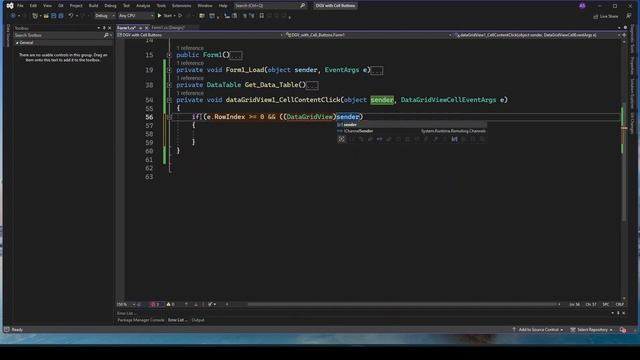This screenshot has height=360, width=640.
Task: Open the Build menu
Action: coord(93,6)
